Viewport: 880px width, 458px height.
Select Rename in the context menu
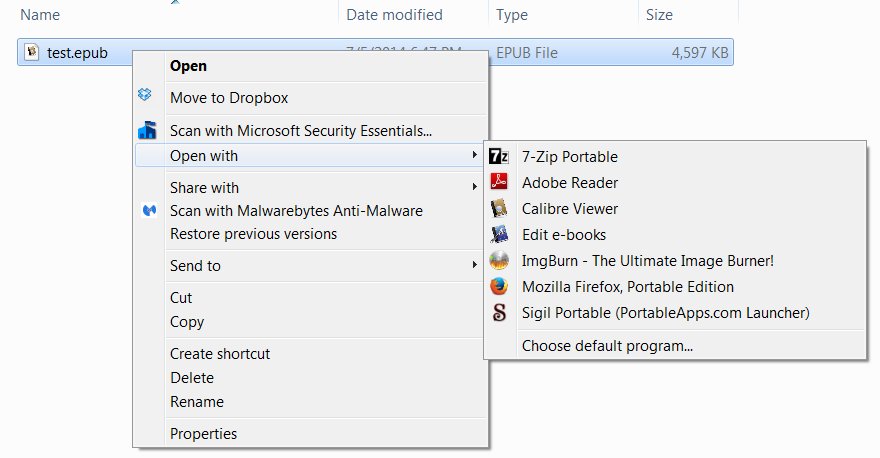(196, 402)
